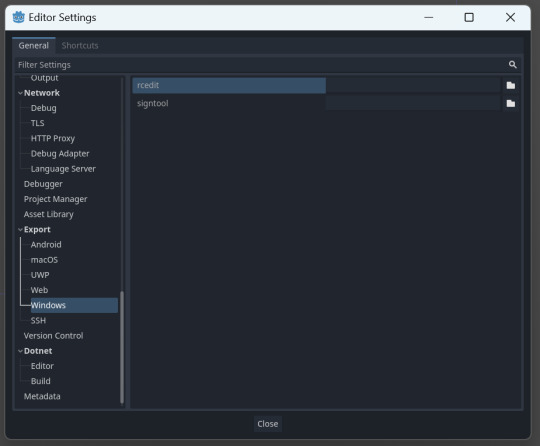Open Language Server settings
The image size is (540, 446).
tap(63, 169)
